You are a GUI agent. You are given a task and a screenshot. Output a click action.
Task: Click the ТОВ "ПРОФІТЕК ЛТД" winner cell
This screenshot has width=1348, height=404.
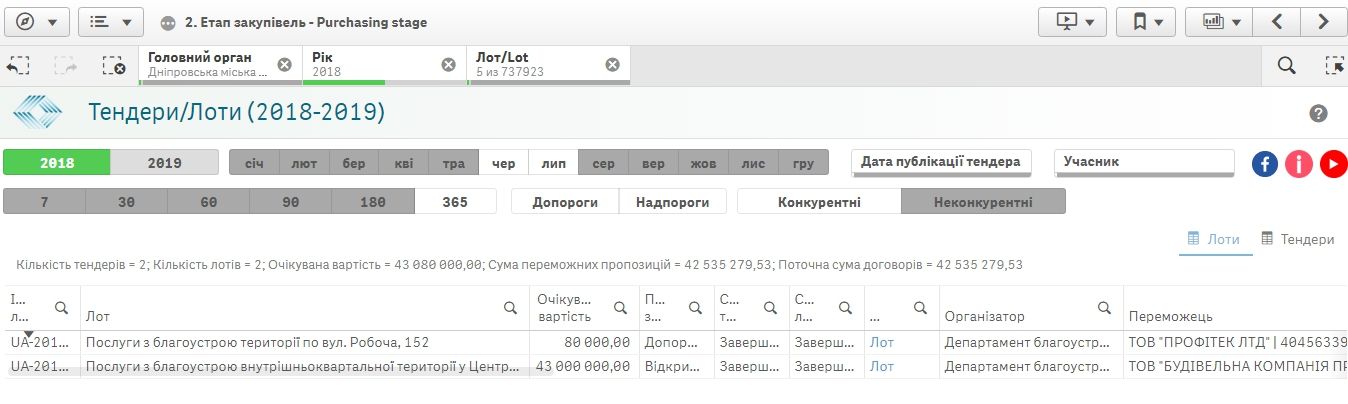pos(1236,341)
